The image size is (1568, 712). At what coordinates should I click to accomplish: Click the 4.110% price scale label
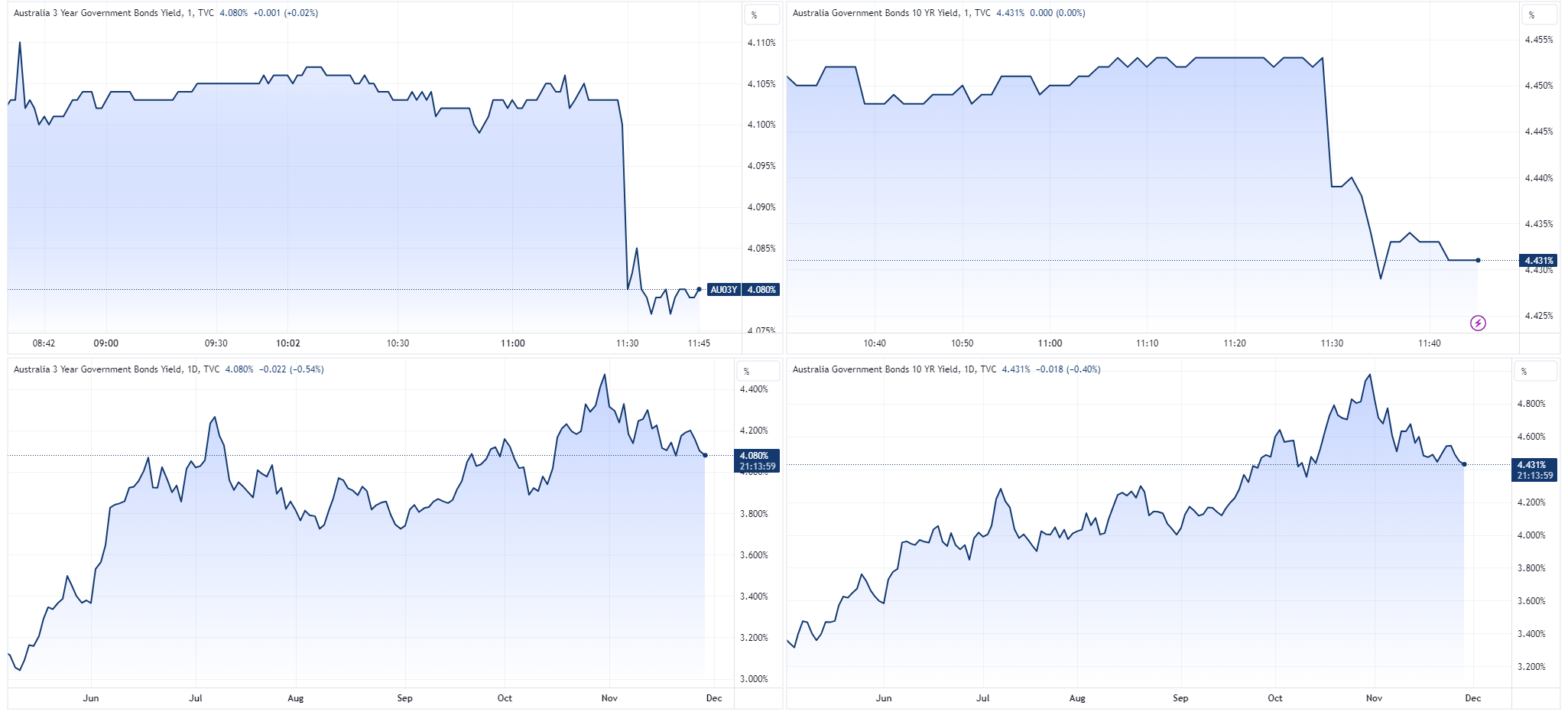point(761,43)
